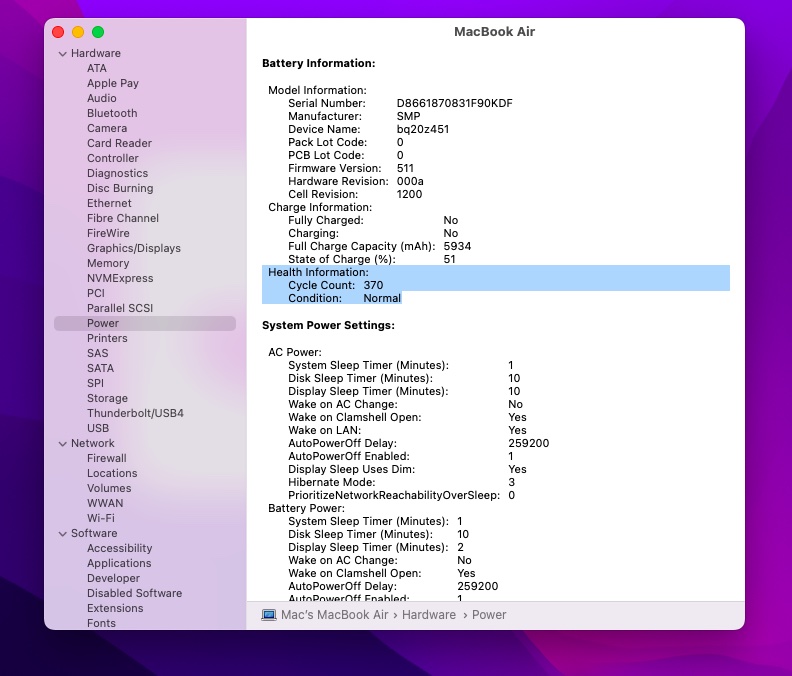Image resolution: width=792 pixels, height=676 pixels.
Task: Select the Power item in sidebar
Action: [x=103, y=323]
